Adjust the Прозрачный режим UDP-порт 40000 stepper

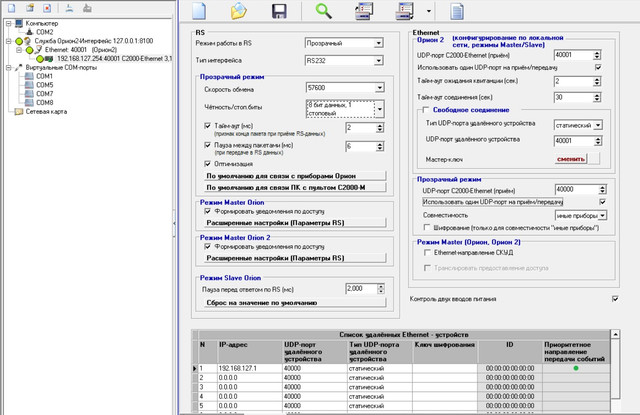pyautogui.click(x=602, y=190)
